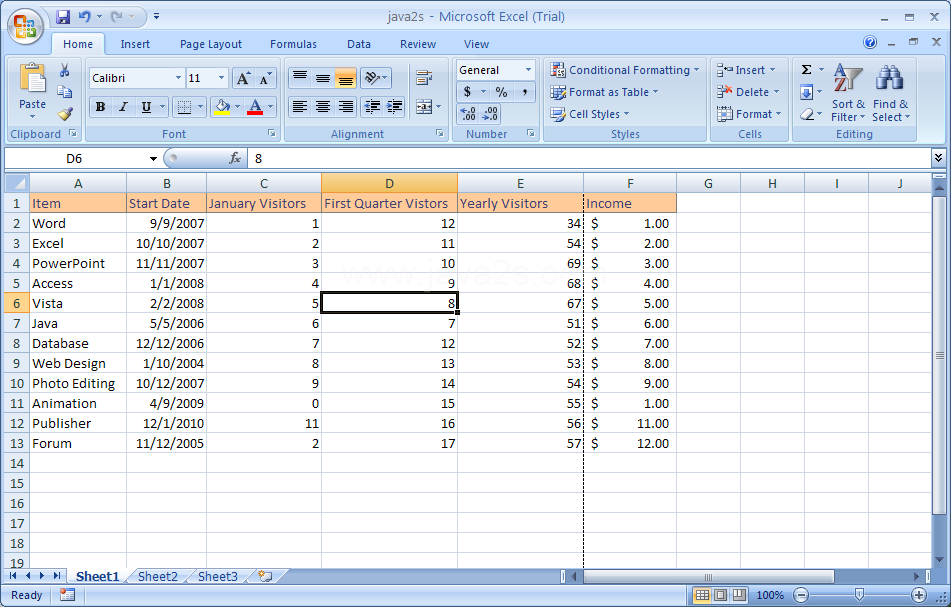This screenshot has width=951, height=607.
Task: Switch to Sheet3 tab
Action: click(218, 576)
